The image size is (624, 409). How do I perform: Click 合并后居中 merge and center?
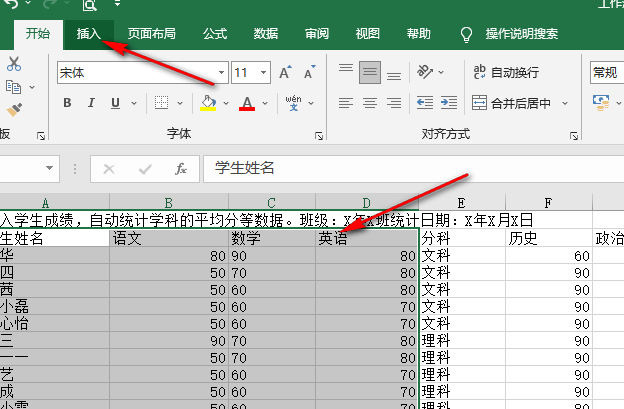(512, 103)
